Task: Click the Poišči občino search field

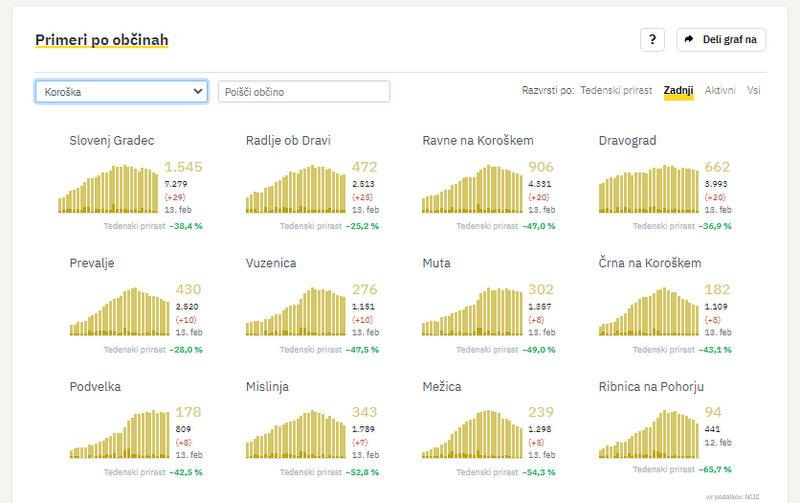Action: pyautogui.click(x=304, y=92)
